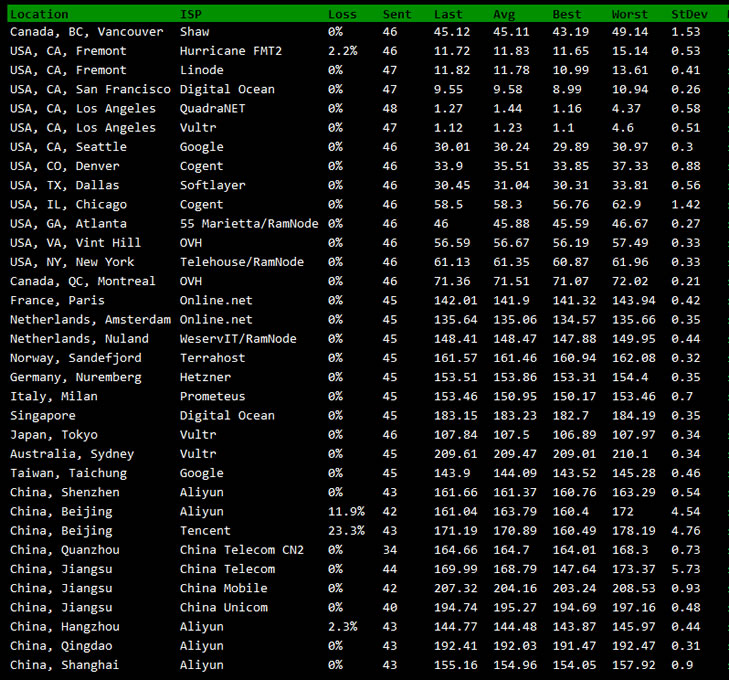This screenshot has width=729, height=680.
Task: Click China, Quanzhou location
Action: coord(65,550)
